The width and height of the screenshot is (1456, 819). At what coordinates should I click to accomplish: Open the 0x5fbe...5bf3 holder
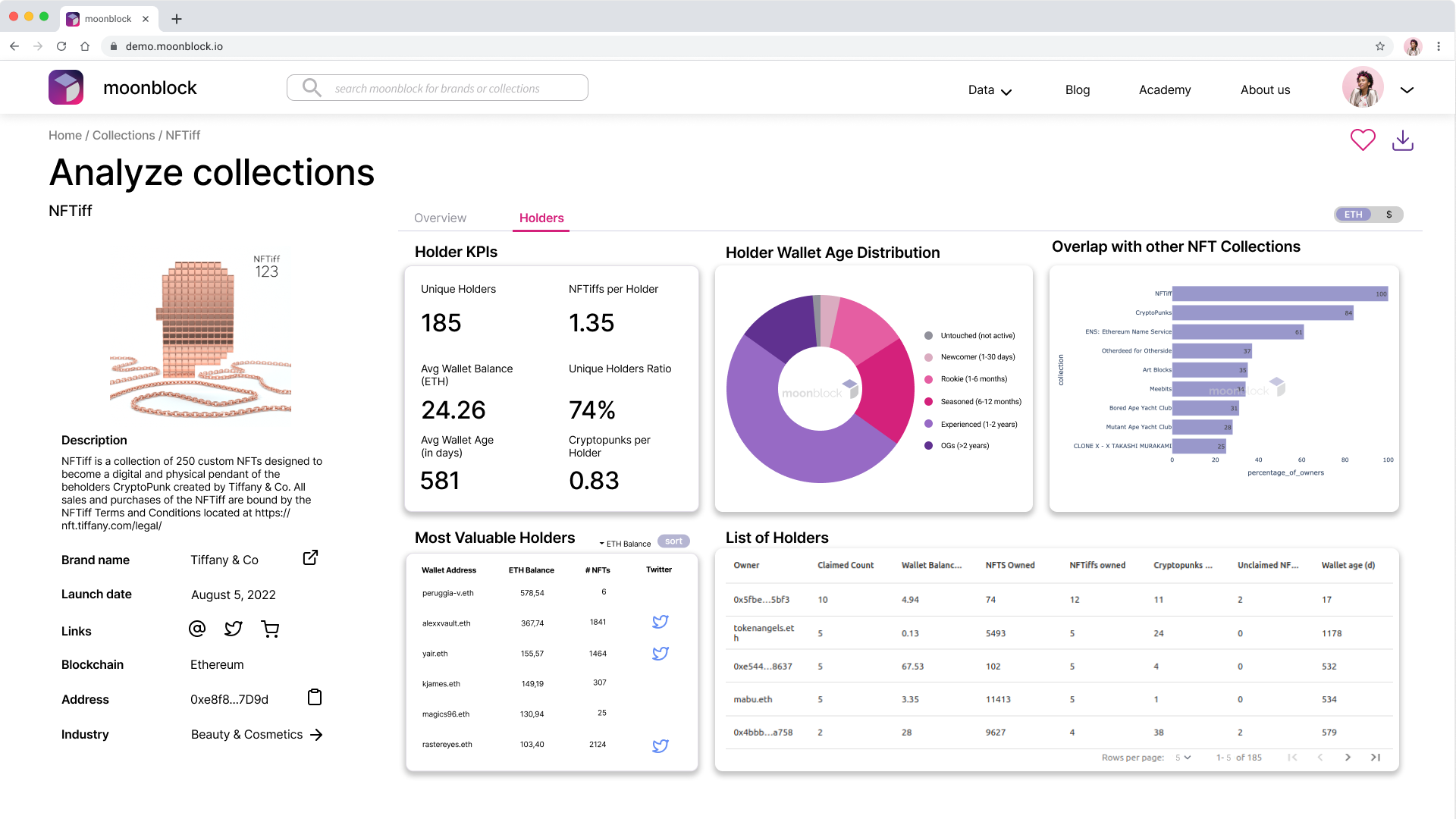pyautogui.click(x=761, y=600)
